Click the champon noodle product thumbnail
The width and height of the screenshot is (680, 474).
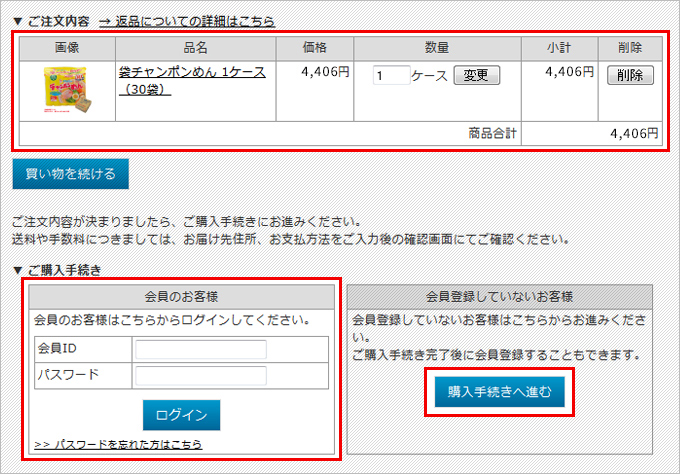point(67,89)
